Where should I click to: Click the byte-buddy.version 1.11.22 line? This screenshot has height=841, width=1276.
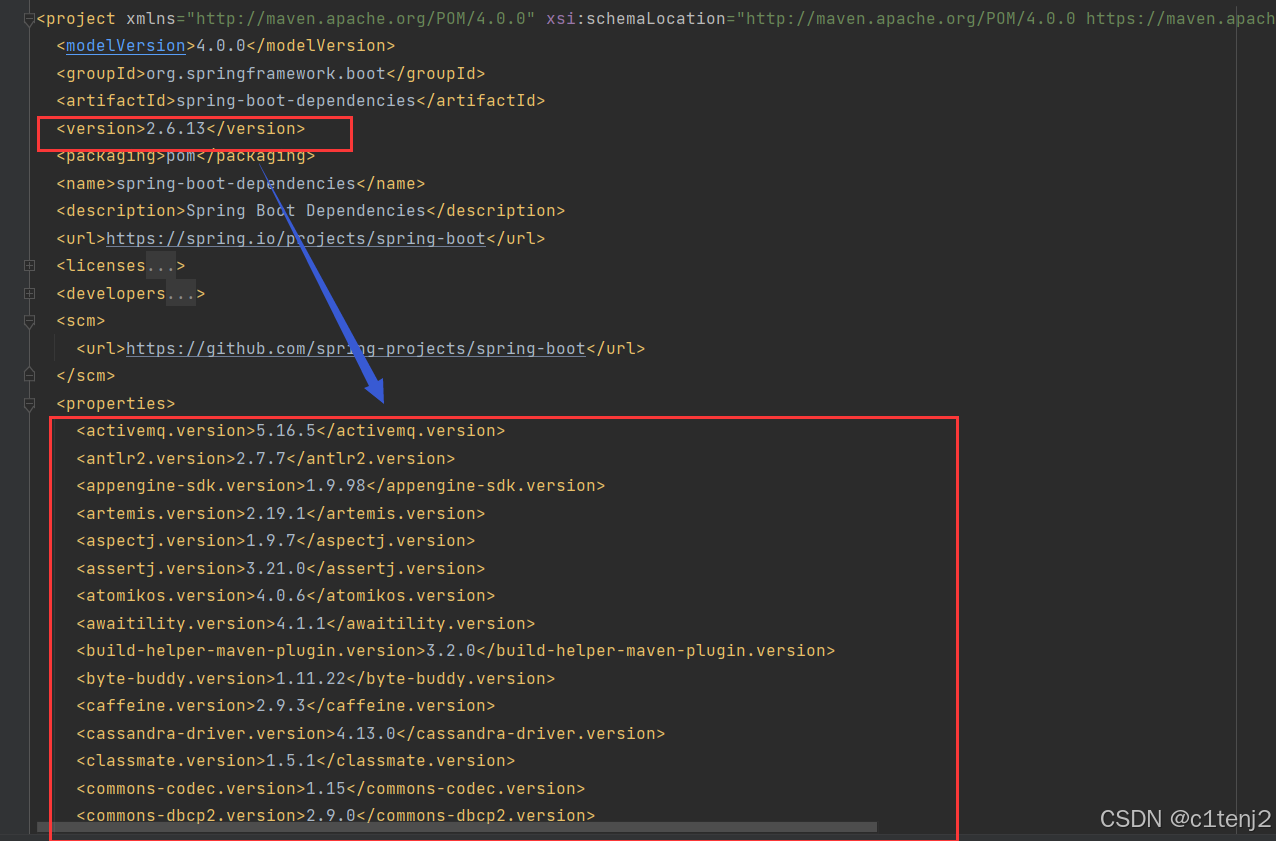(x=316, y=679)
